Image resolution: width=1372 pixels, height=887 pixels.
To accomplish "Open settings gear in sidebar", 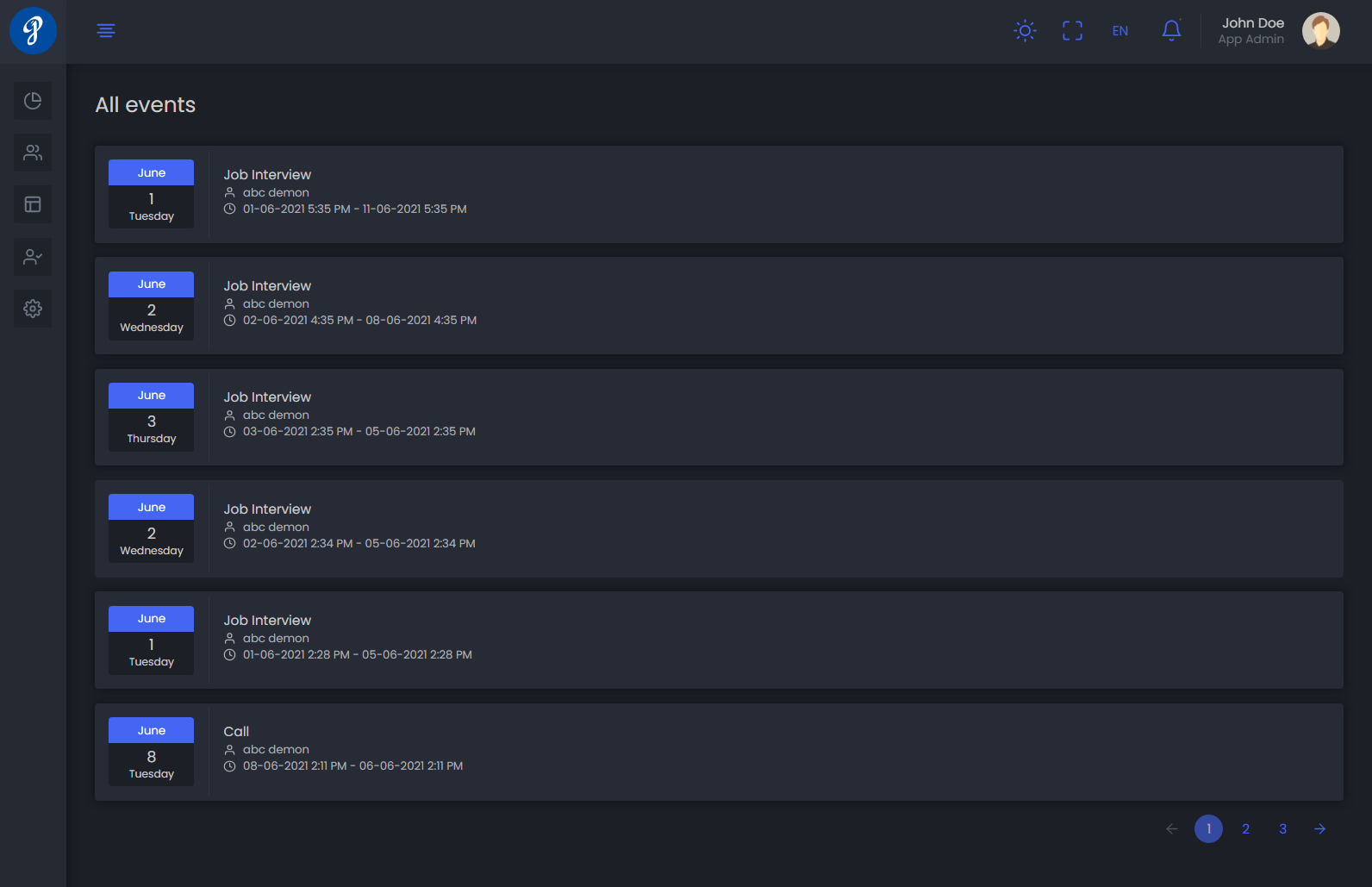I will (x=33, y=309).
